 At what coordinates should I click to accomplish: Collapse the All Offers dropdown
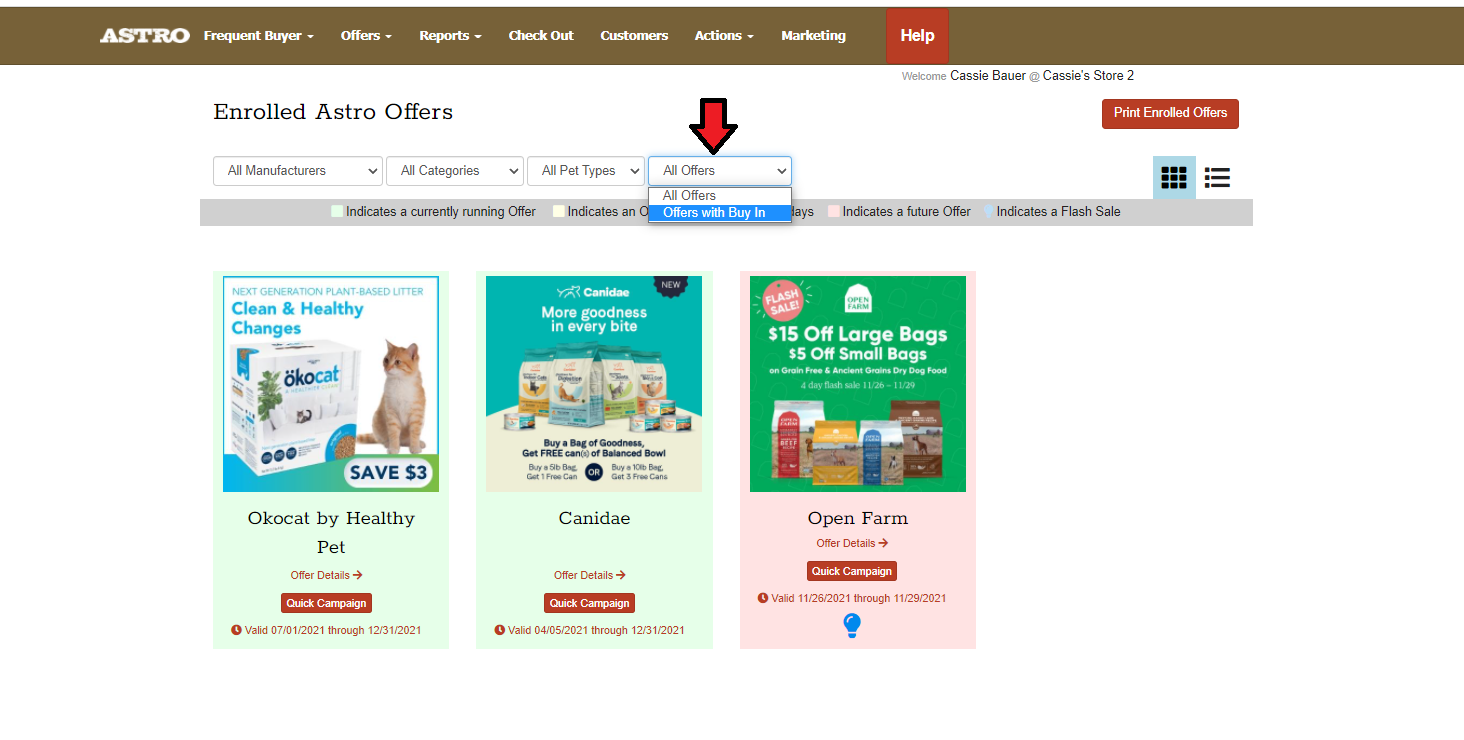tap(720, 171)
